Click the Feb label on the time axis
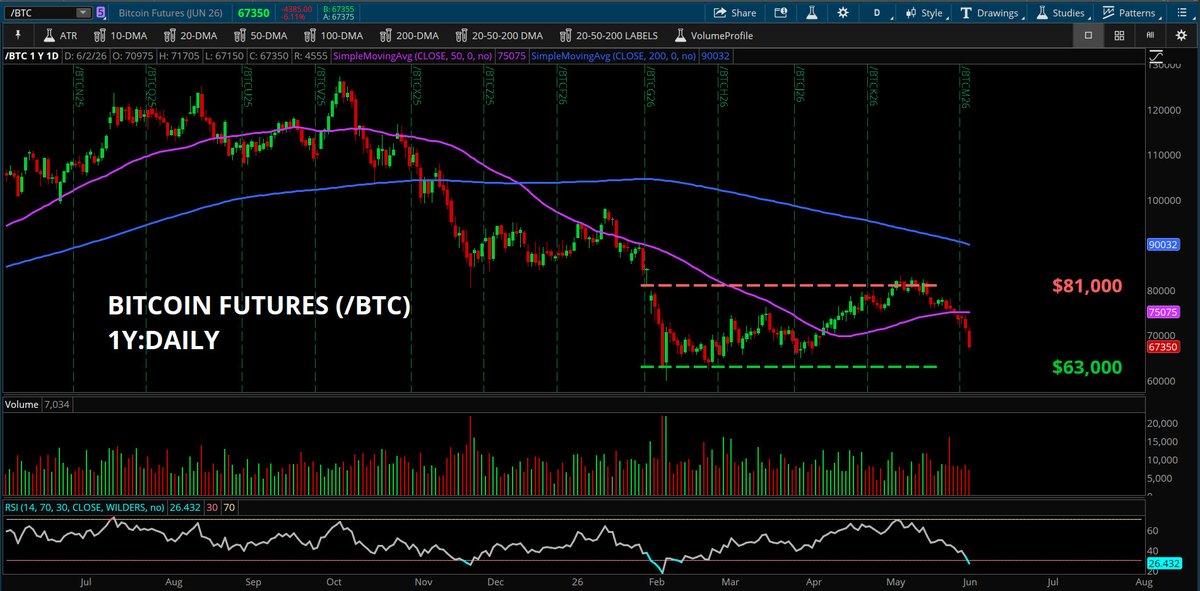This screenshot has width=1200, height=591. click(657, 582)
